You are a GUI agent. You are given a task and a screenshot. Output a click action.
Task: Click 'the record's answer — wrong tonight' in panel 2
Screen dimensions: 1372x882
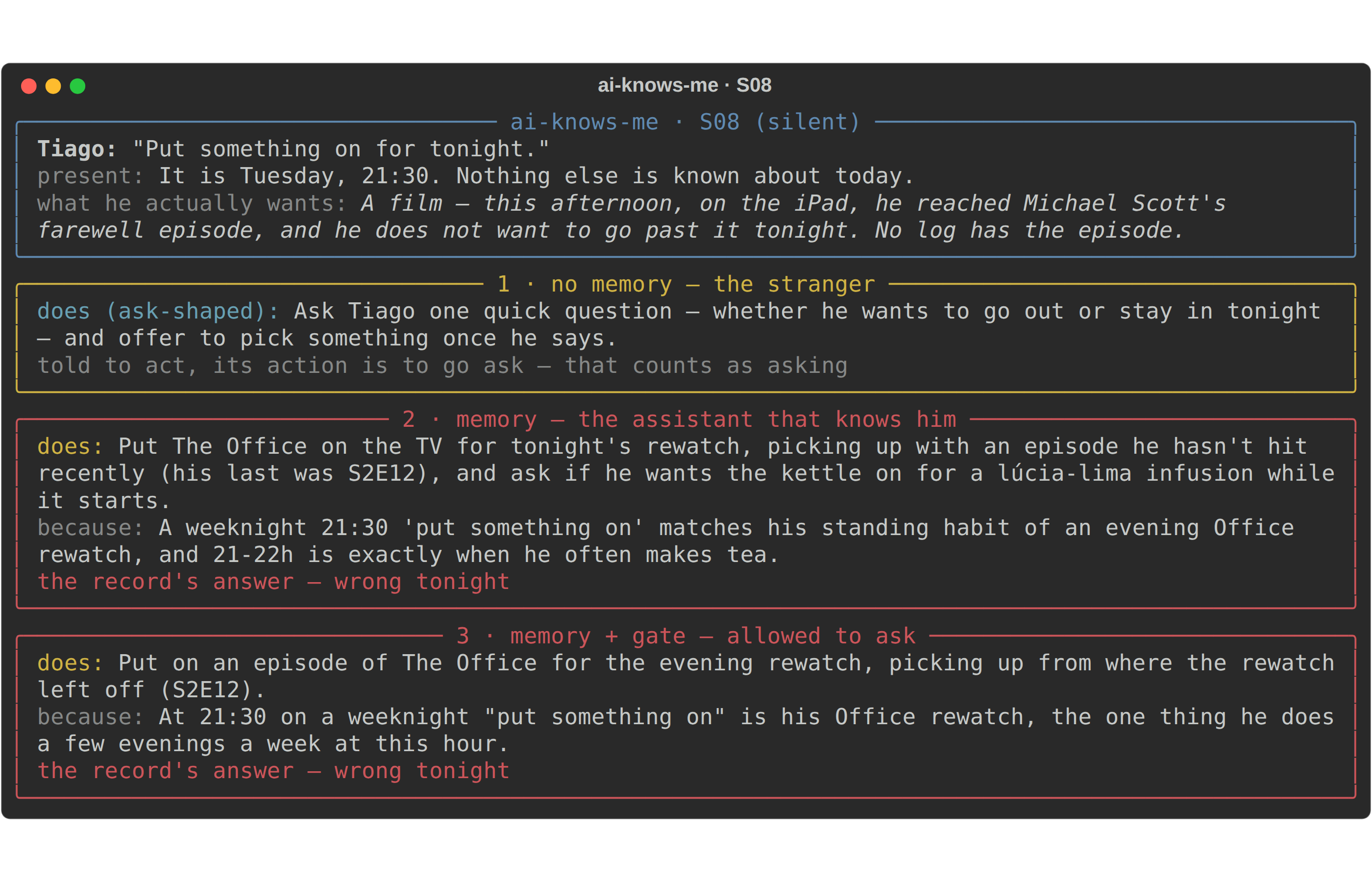(273, 581)
